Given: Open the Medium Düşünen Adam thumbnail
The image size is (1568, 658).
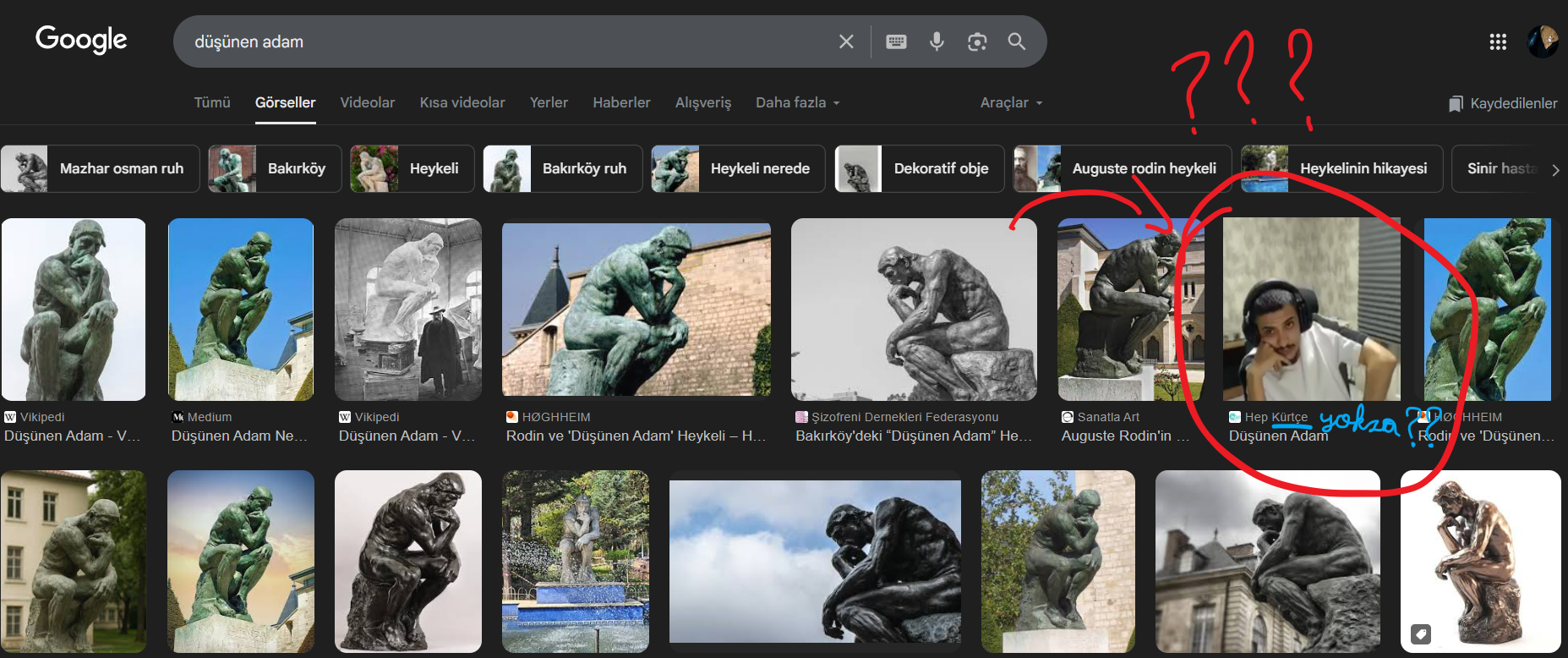Looking at the screenshot, I should (x=241, y=310).
